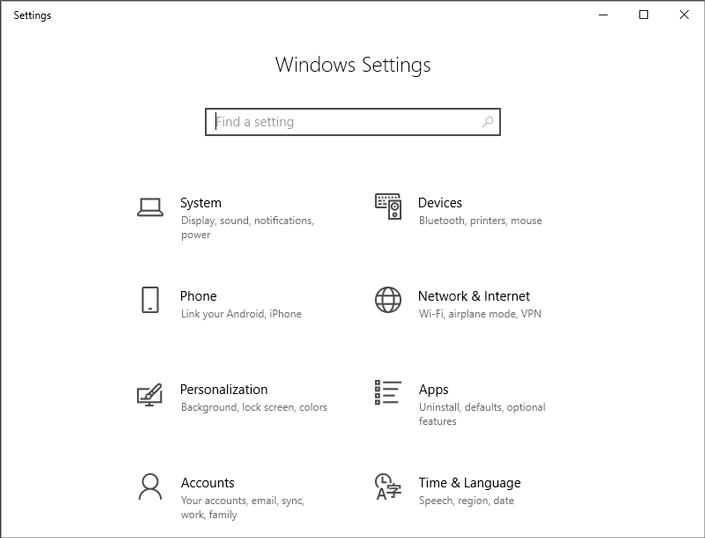The height and width of the screenshot is (538, 705).
Task: Click 'Bluetooth, printers, mouse' description
Action: [x=480, y=221]
